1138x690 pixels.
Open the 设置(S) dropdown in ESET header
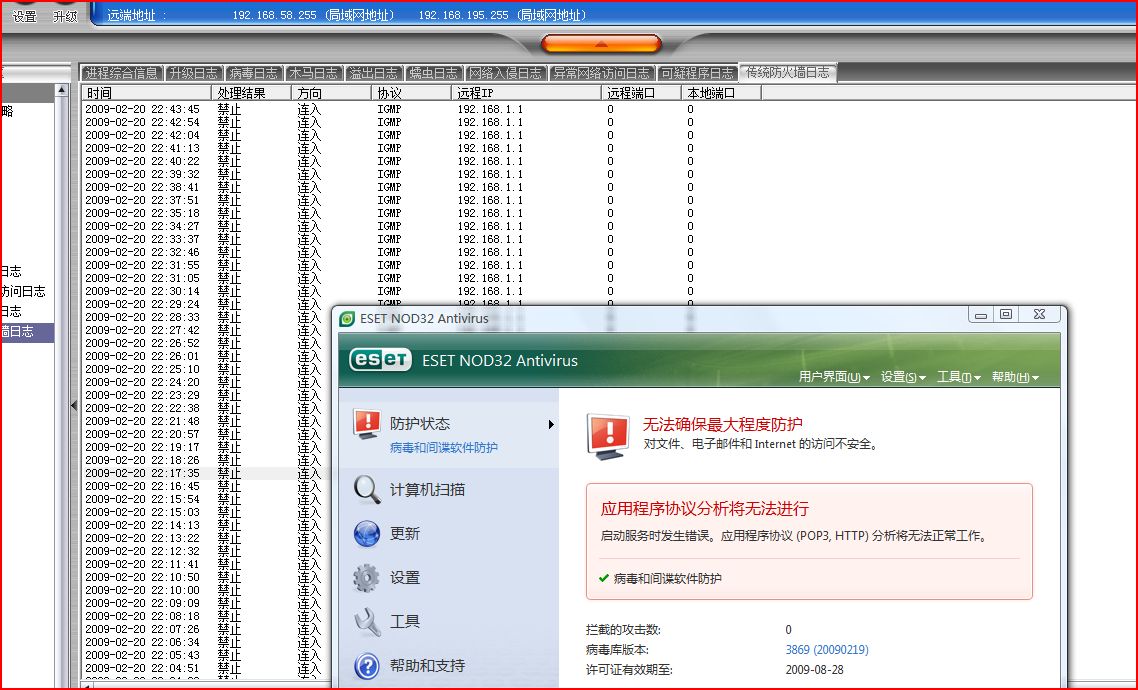tap(903, 377)
